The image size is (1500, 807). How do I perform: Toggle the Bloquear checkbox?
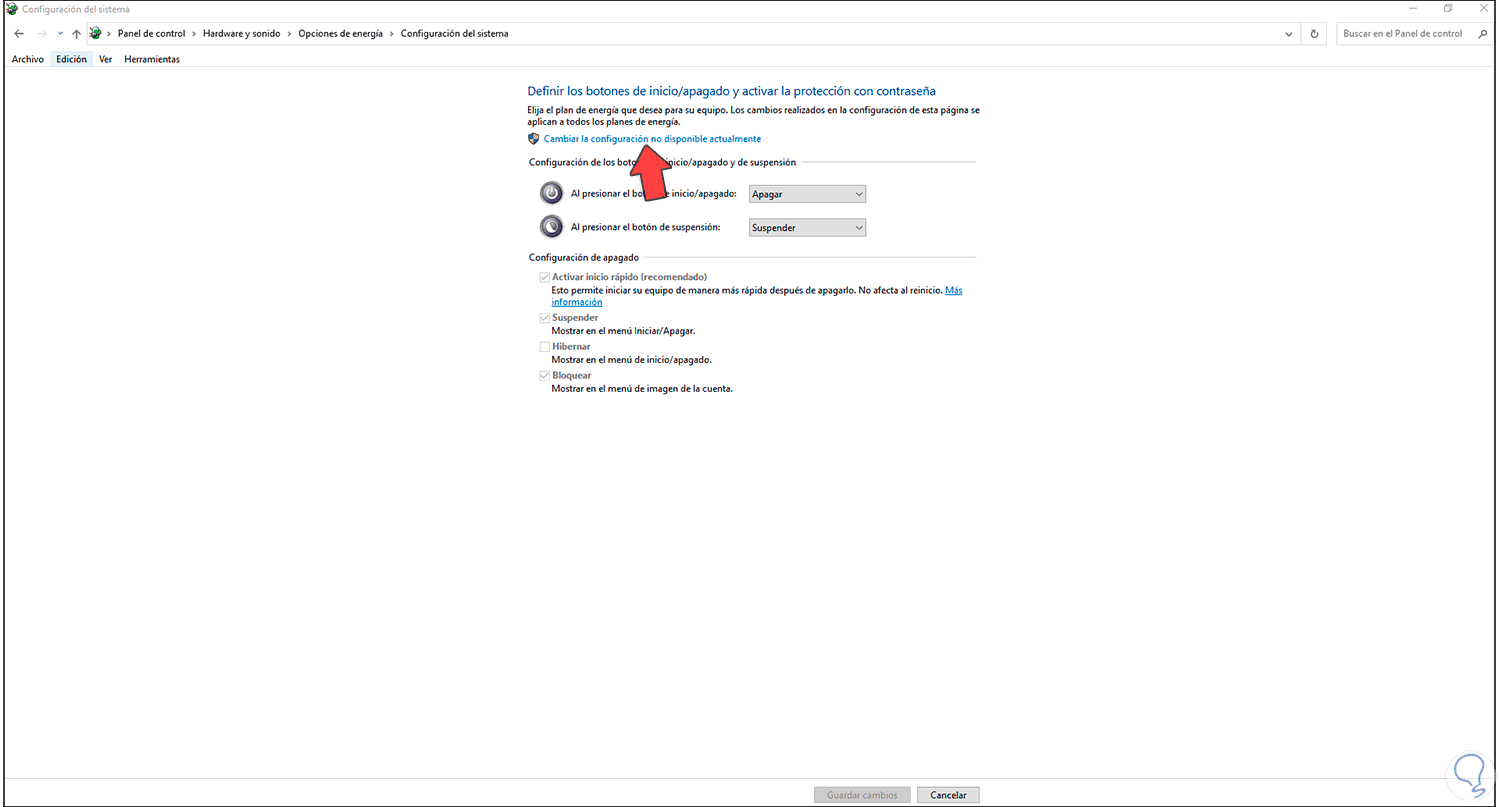545,376
